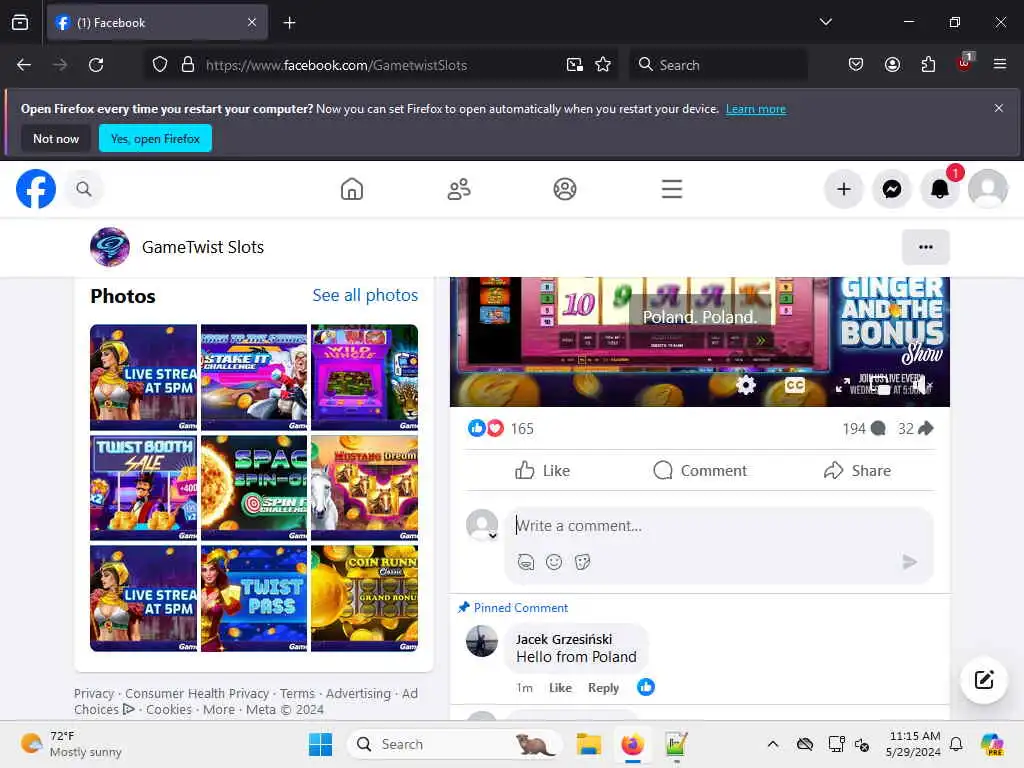Open Facebook home via logo
Screen dimensions: 1024x768
[36, 189]
